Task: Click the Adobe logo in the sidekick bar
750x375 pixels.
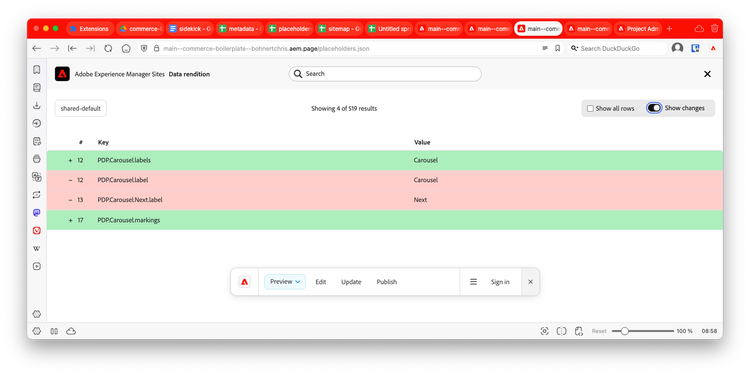Action: tap(244, 282)
